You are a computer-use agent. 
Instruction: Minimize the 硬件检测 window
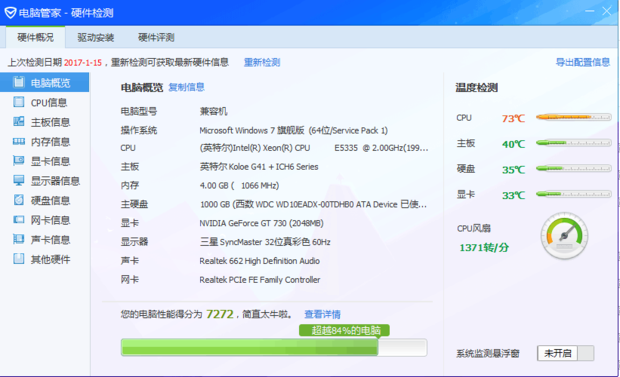[x=590, y=11]
